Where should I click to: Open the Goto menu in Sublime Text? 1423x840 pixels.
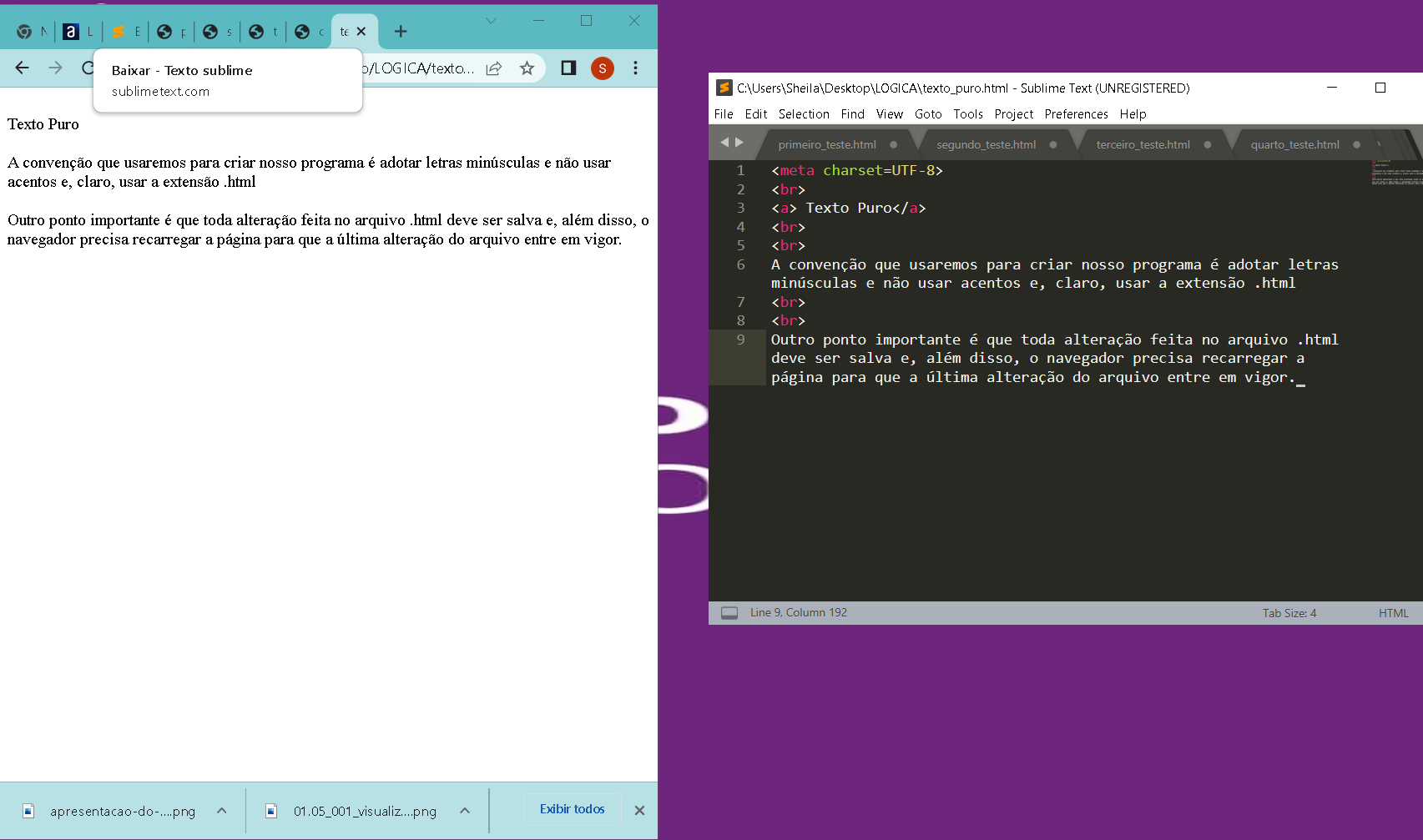pos(928,114)
